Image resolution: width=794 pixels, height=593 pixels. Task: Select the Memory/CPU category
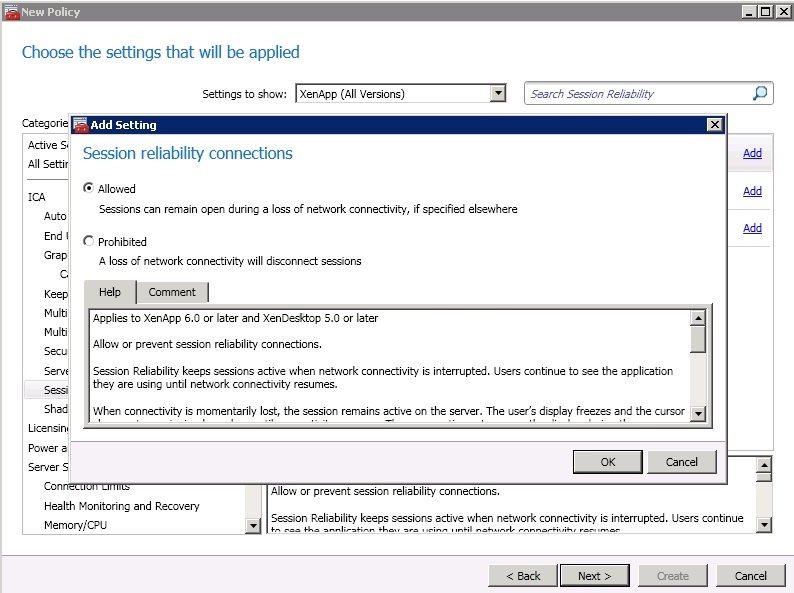click(x=75, y=525)
